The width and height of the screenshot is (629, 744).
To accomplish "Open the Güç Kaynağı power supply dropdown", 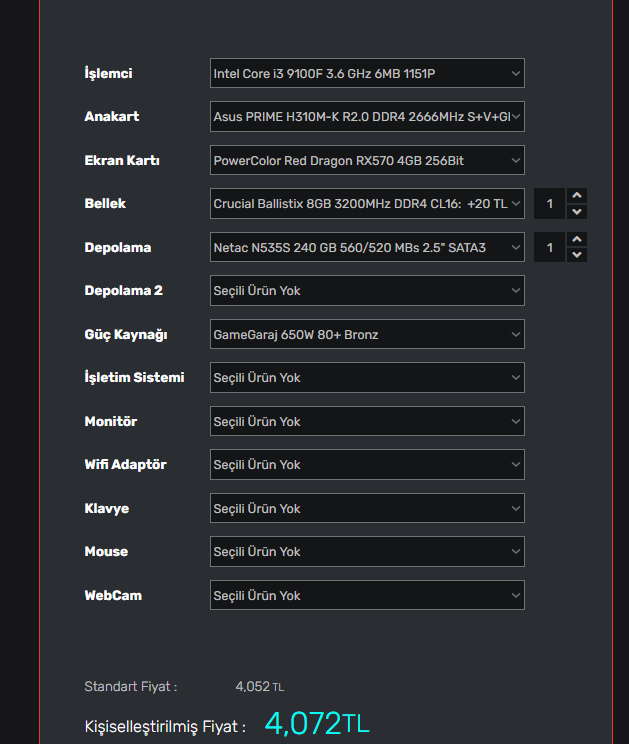I will (367, 334).
